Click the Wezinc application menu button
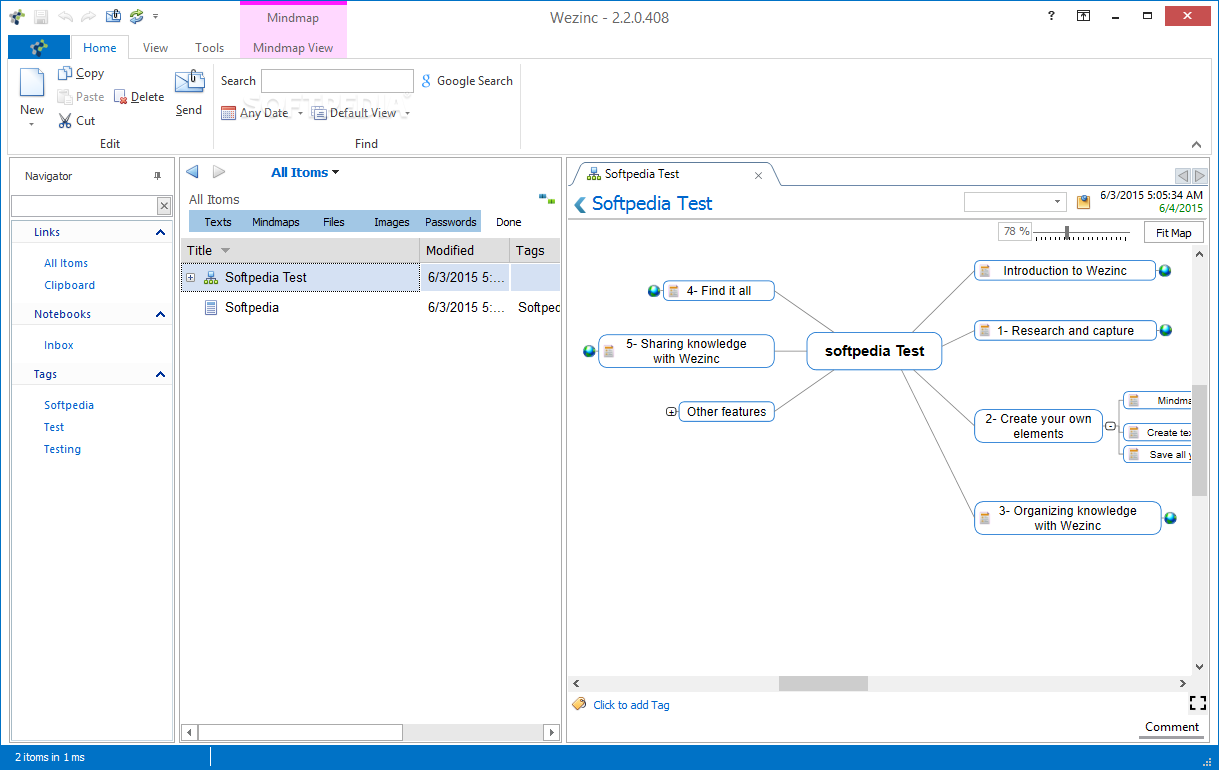1219x770 pixels. click(x=38, y=47)
